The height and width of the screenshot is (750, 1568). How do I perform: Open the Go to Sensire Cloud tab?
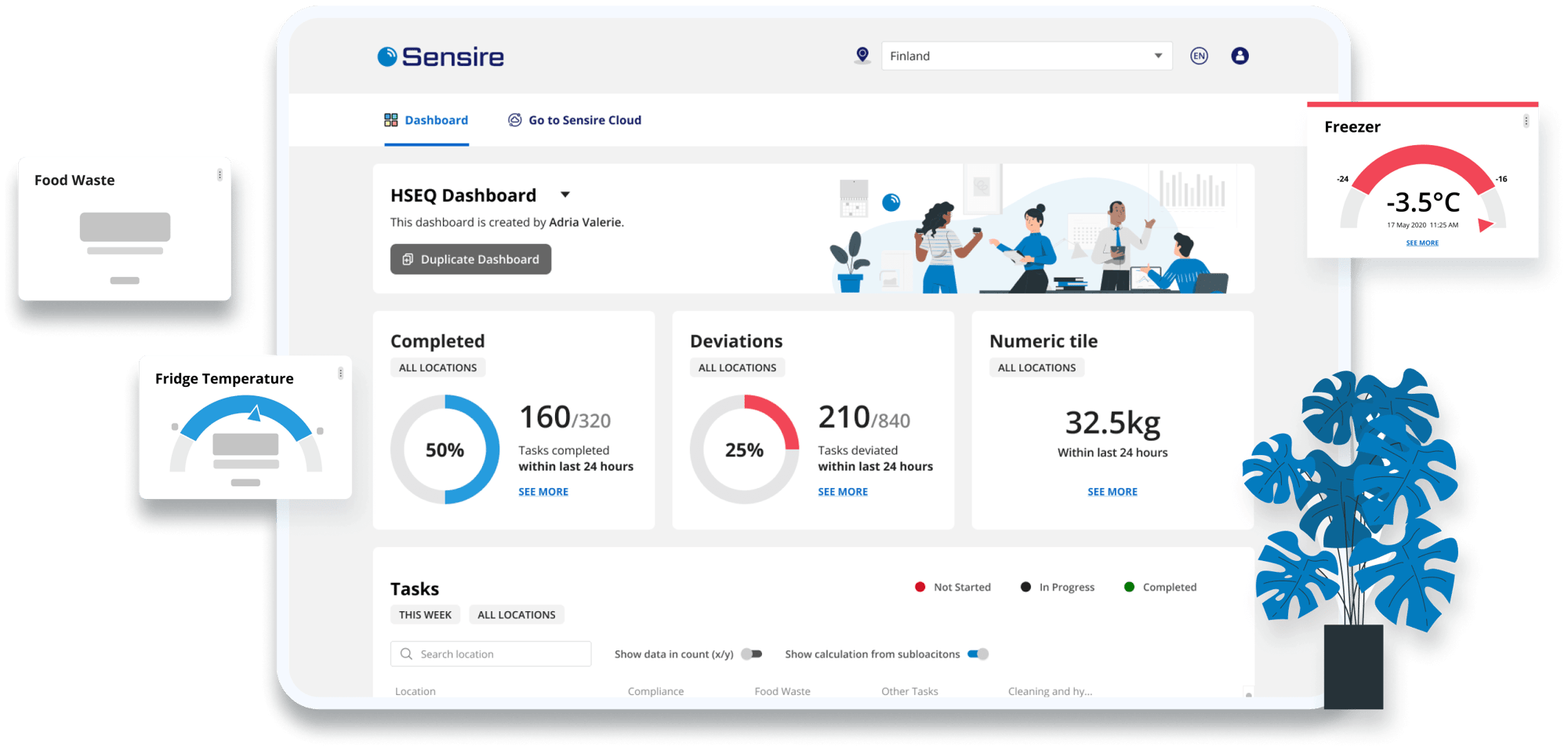coord(575,120)
